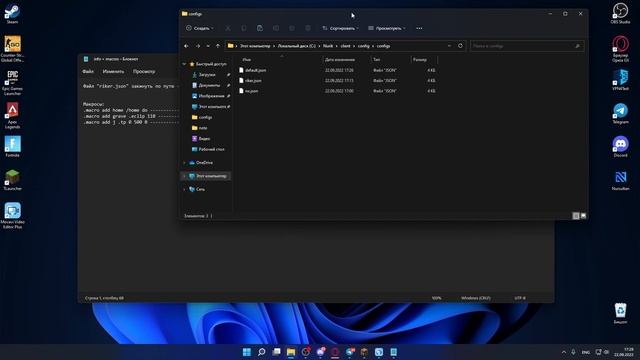Open the Просмотр menu in Notepad
The width and height of the screenshot is (640, 360).
click(x=144, y=71)
